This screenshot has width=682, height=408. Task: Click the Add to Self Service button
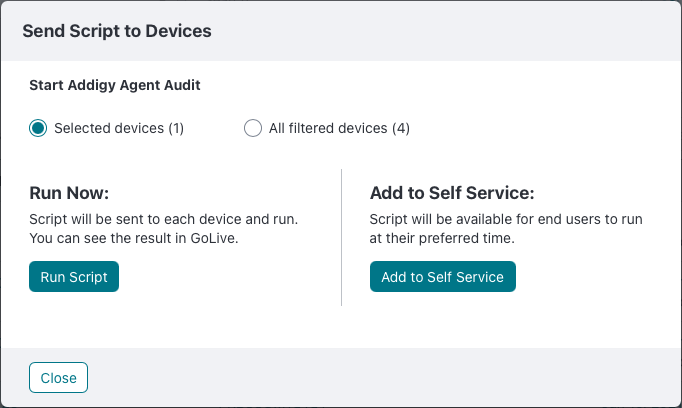pyautogui.click(x=443, y=277)
